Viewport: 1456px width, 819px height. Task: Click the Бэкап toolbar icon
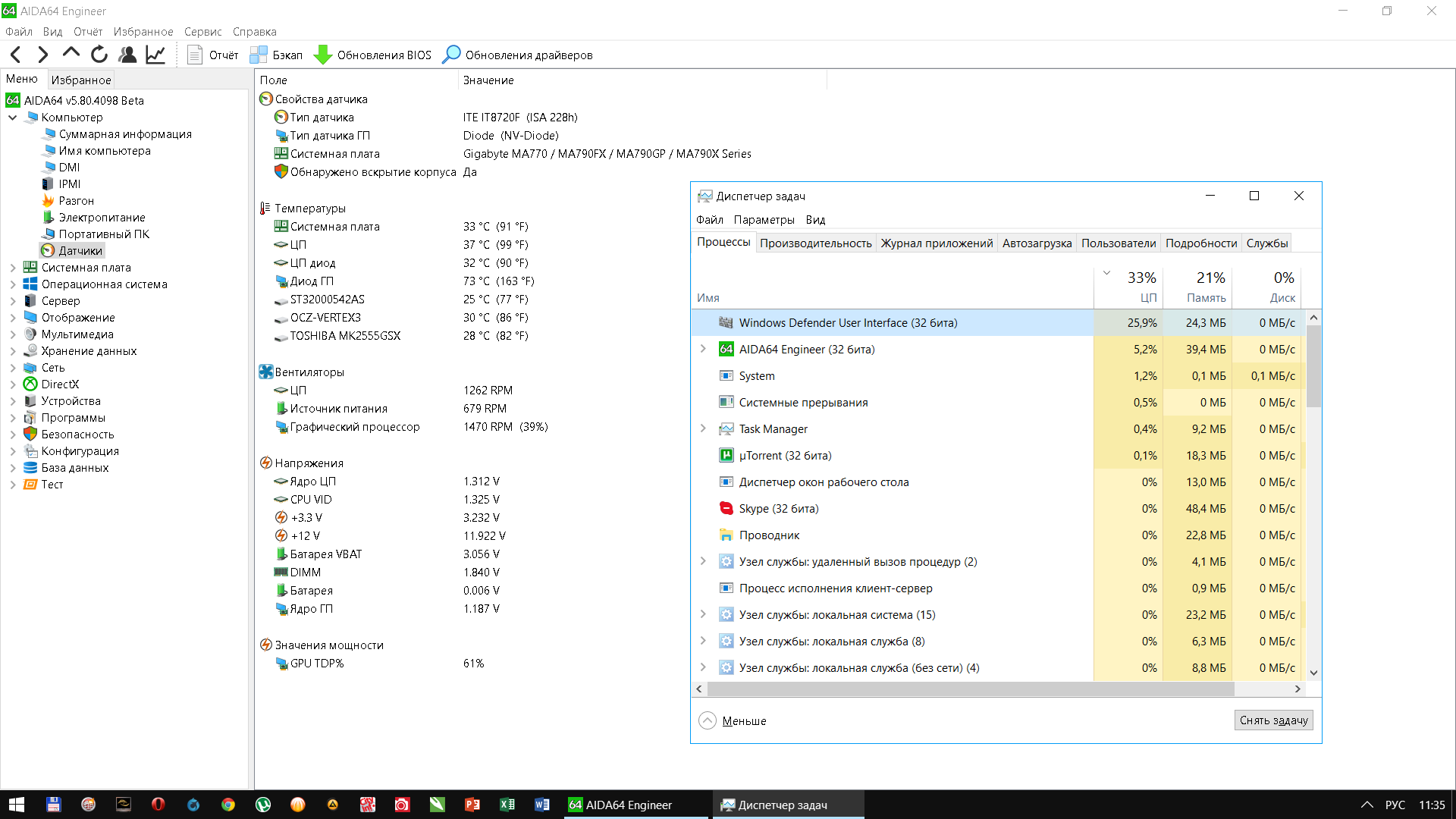[x=259, y=55]
